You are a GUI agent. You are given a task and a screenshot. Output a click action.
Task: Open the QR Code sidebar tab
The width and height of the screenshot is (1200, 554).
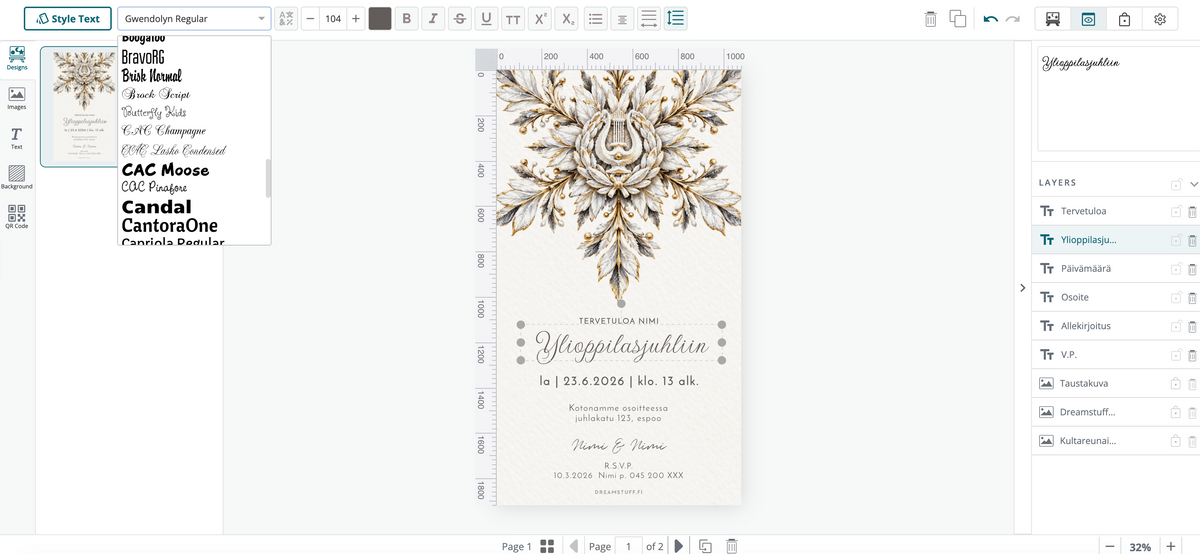[17, 218]
